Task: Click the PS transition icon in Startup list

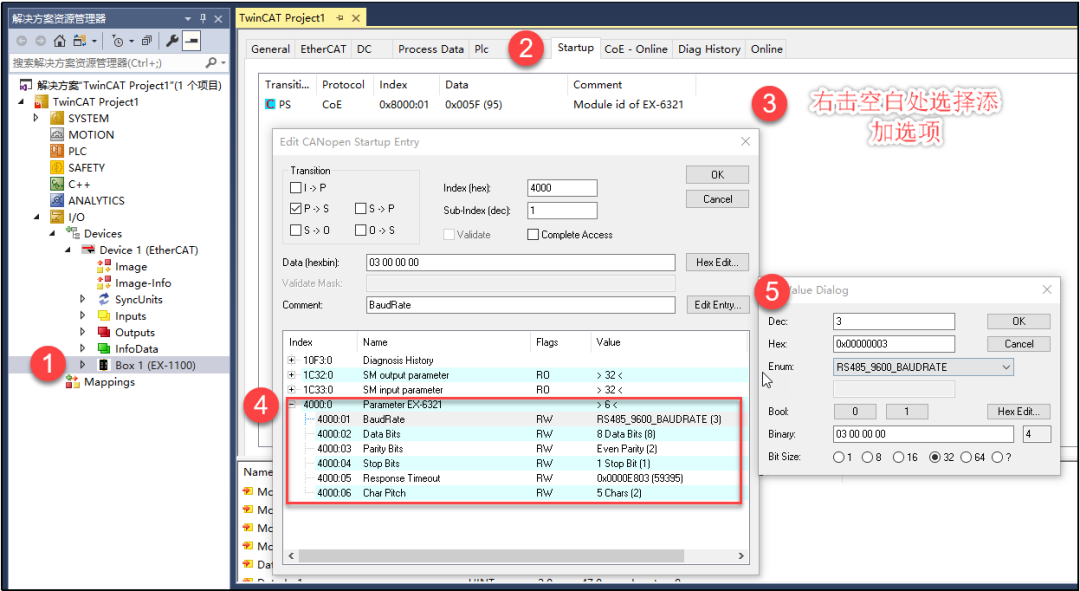Action: tap(270, 105)
